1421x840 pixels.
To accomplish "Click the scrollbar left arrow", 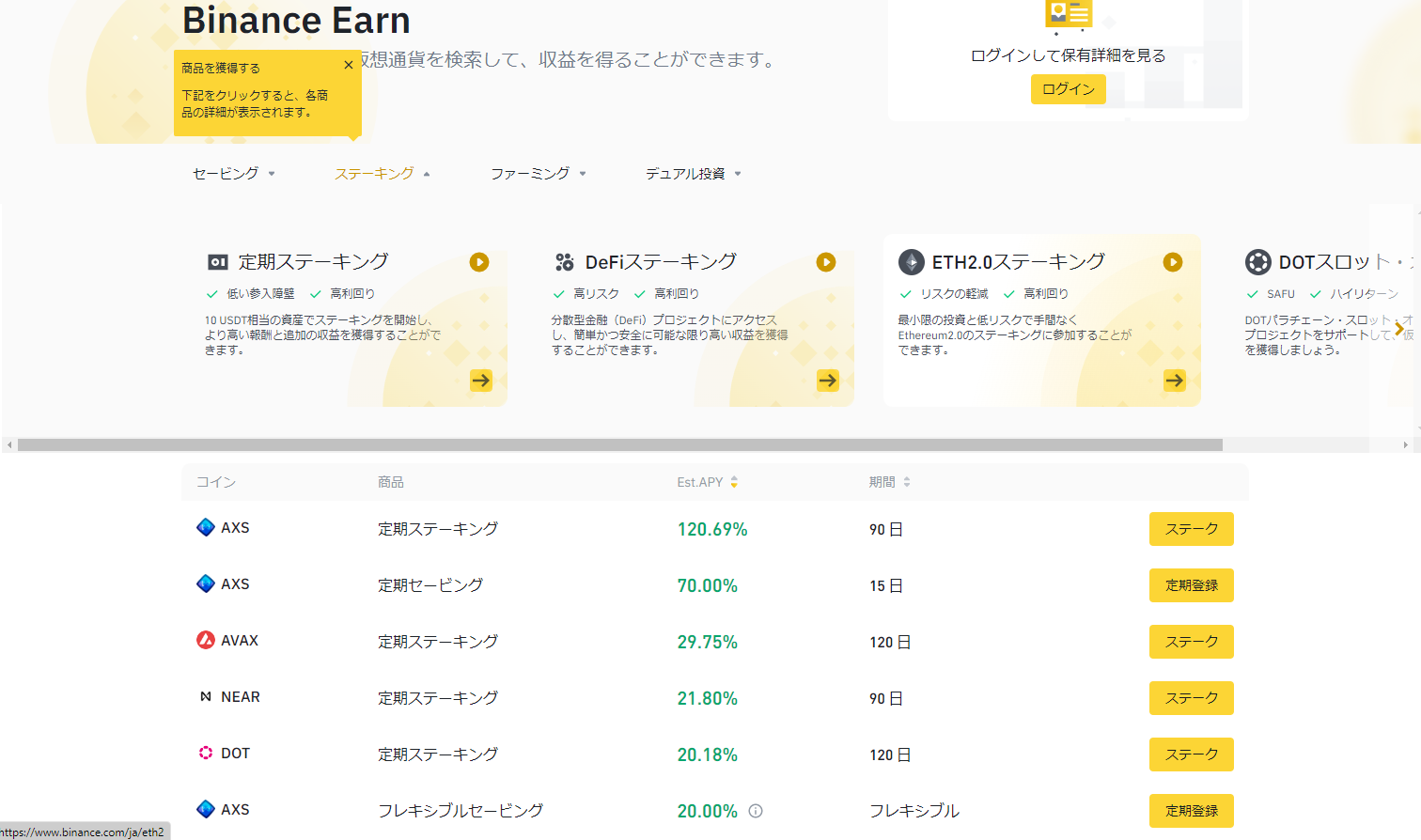I will [x=9, y=445].
